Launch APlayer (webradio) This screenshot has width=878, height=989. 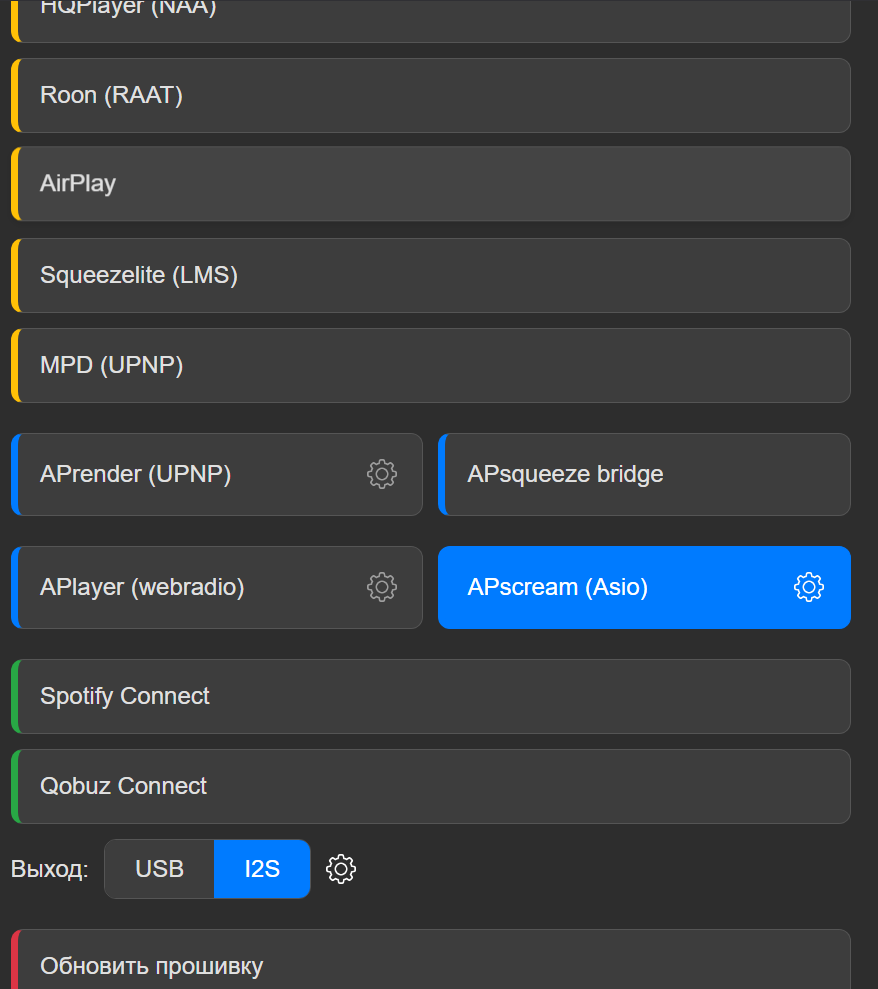point(190,587)
